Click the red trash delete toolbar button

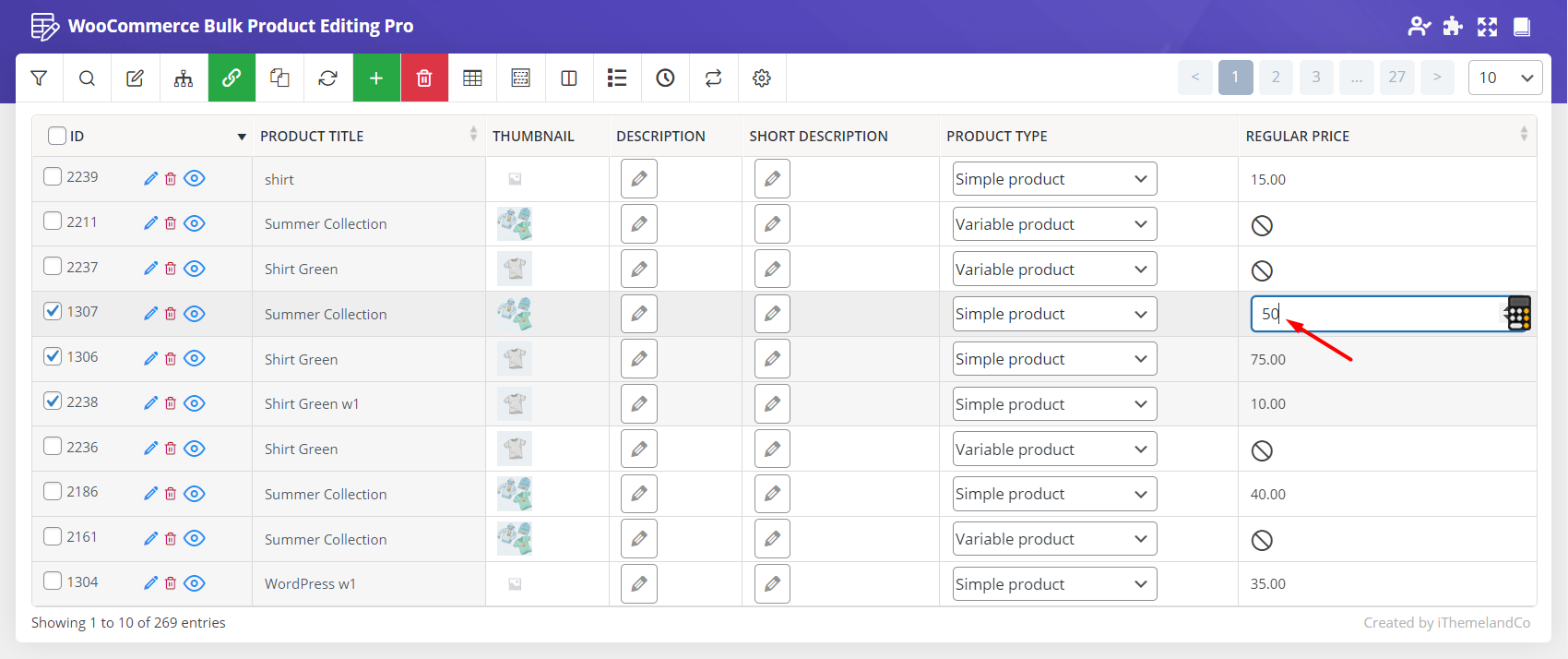point(424,78)
